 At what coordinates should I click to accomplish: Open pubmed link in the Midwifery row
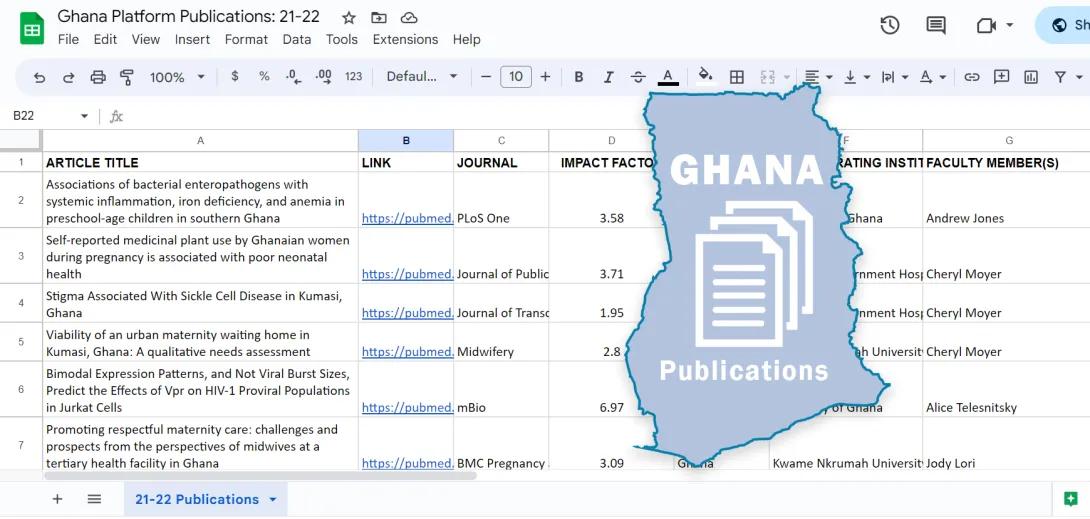click(407, 352)
